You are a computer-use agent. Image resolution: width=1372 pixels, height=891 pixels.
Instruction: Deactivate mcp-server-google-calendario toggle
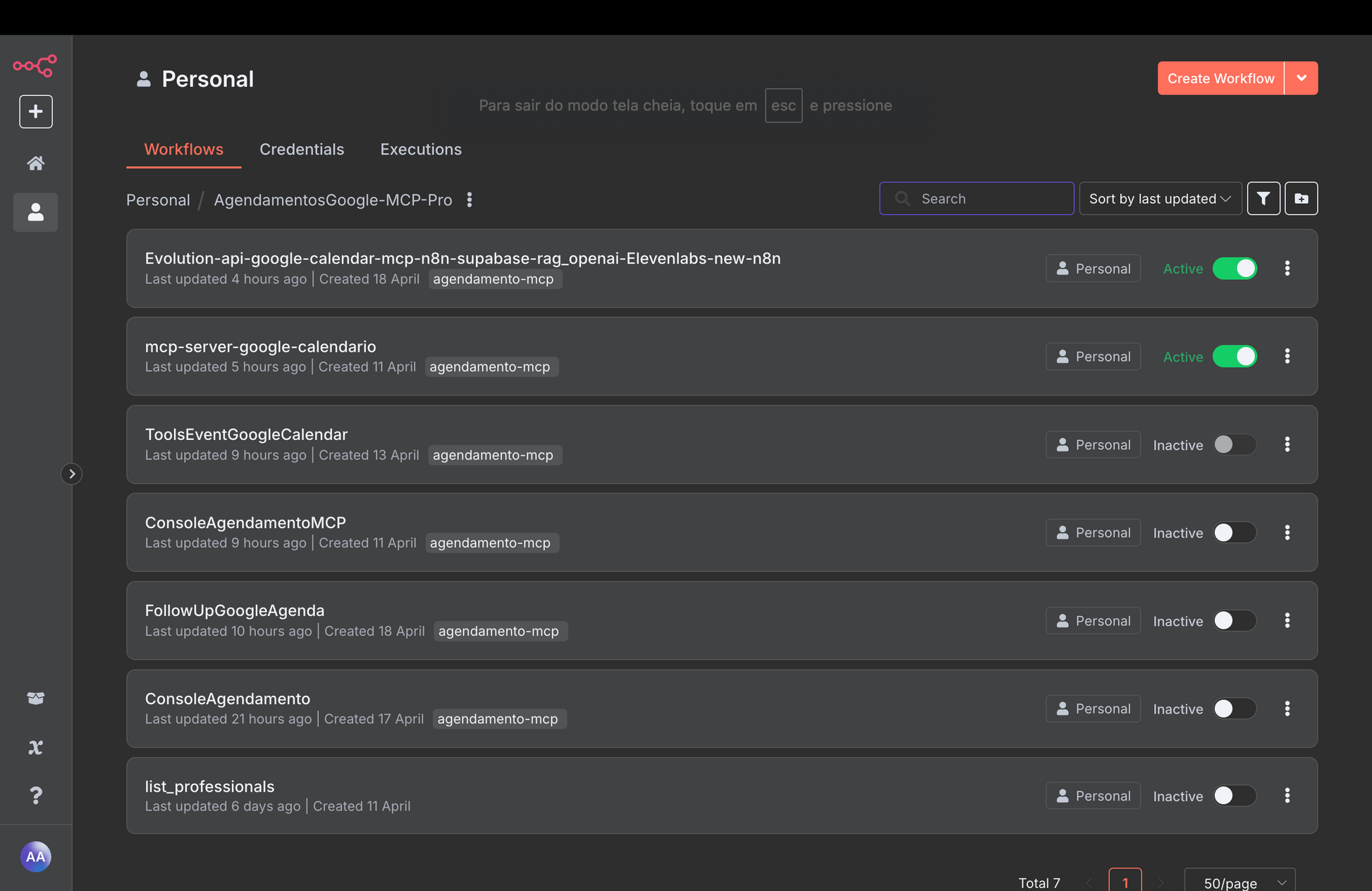(1235, 357)
